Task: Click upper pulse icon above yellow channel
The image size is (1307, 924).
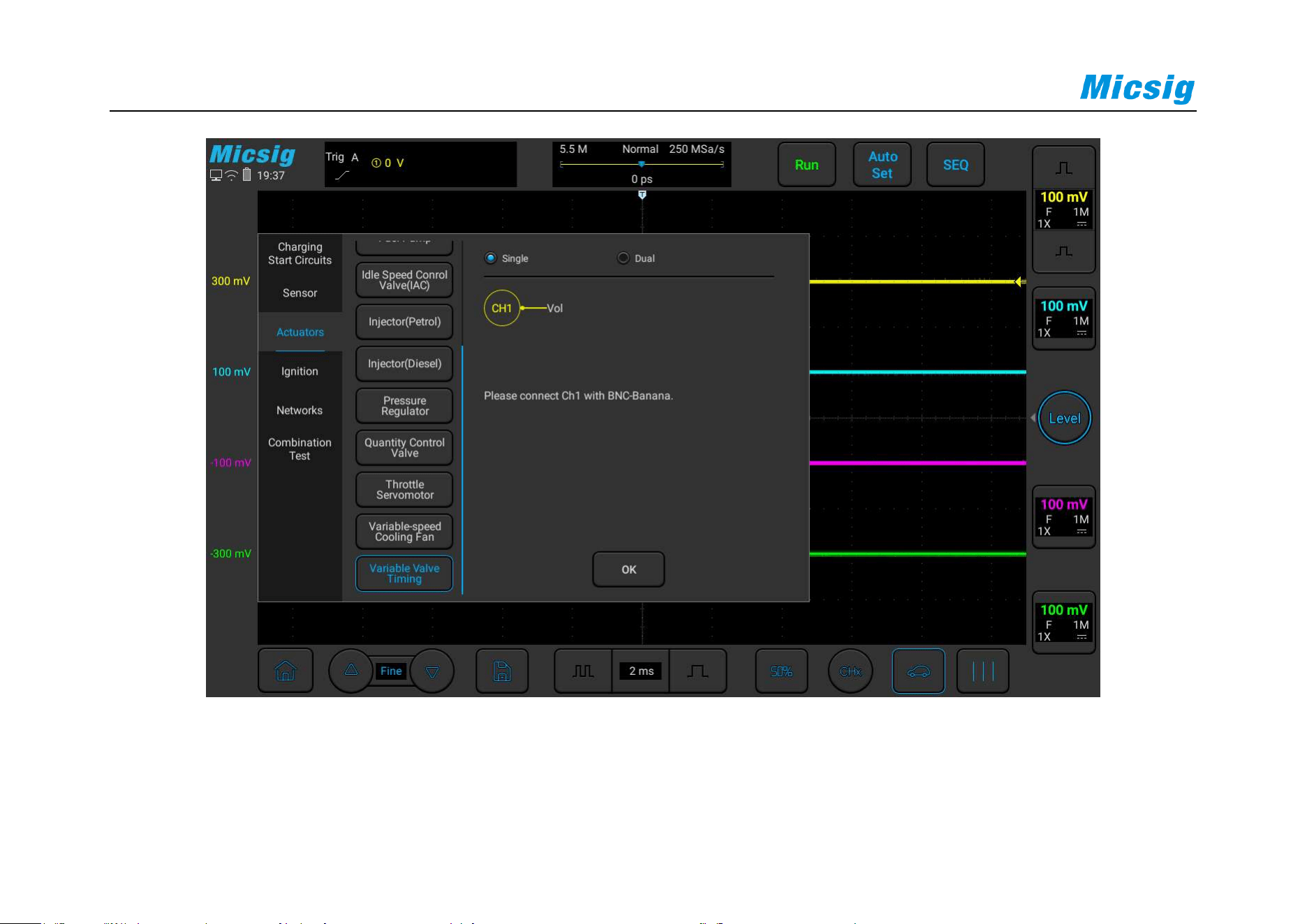Action: point(1063,167)
